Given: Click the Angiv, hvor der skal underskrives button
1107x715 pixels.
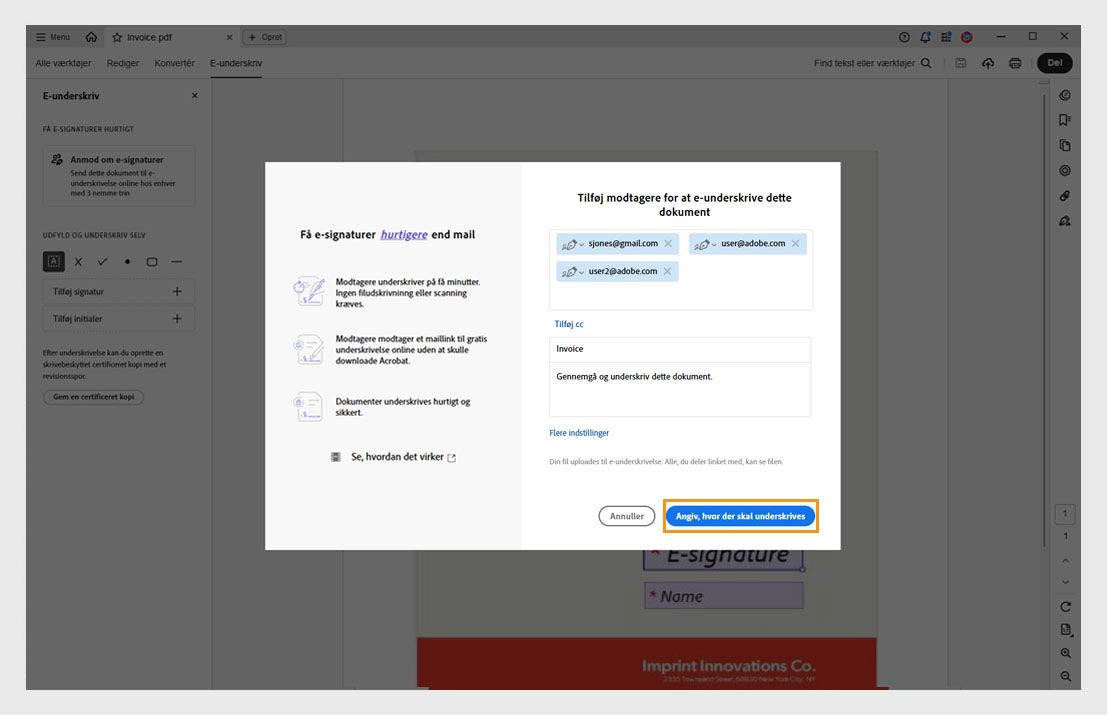Looking at the screenshot, I should coord(741,517).
